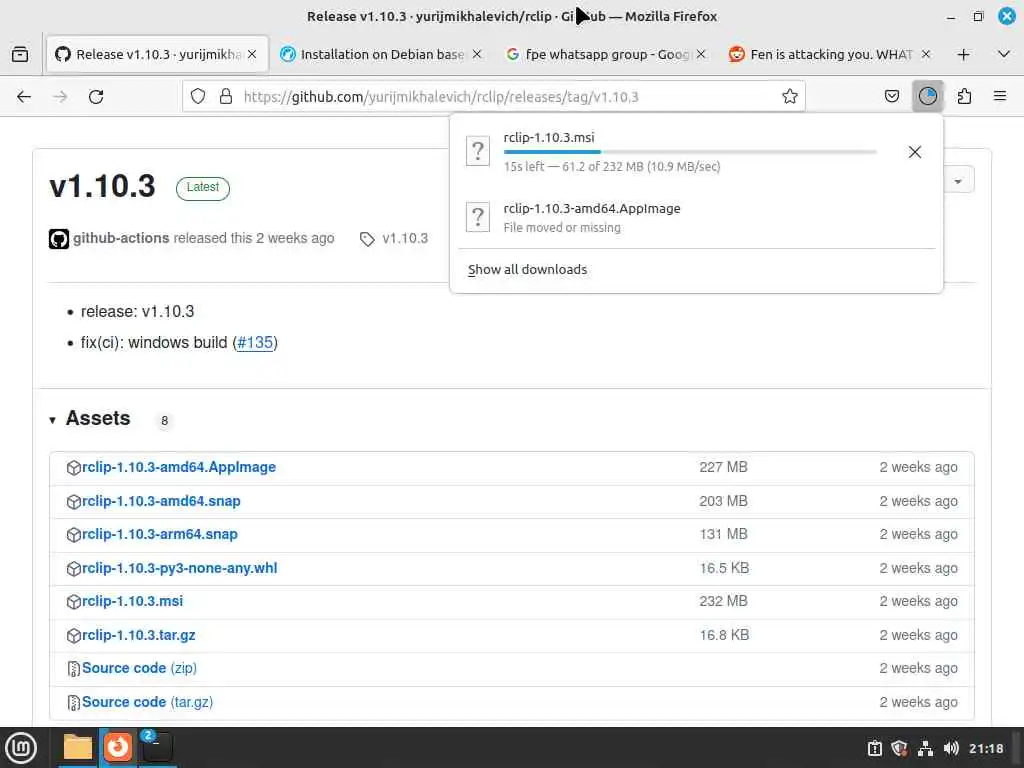The image size is (1024, 768).
Task: Bookmark this page with the star icon
Action: tap(790, 97)
